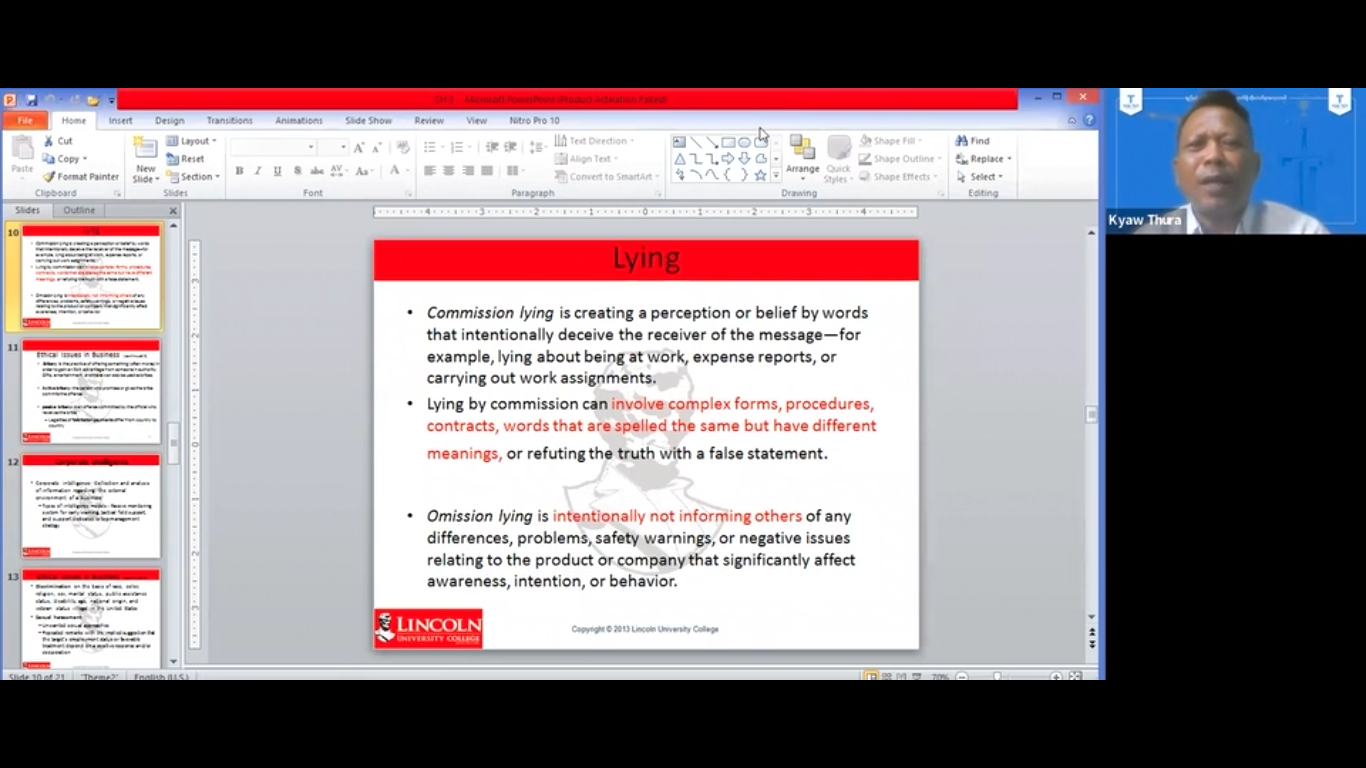This screenshot has width=1366, height=768.
Task: Open the Section dropdown
Action: [x=192, y=177]
